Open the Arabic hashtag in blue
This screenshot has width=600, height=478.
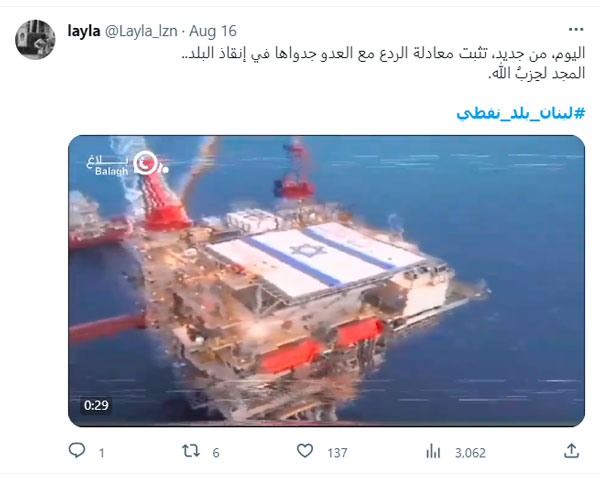(x=521, y=113)
